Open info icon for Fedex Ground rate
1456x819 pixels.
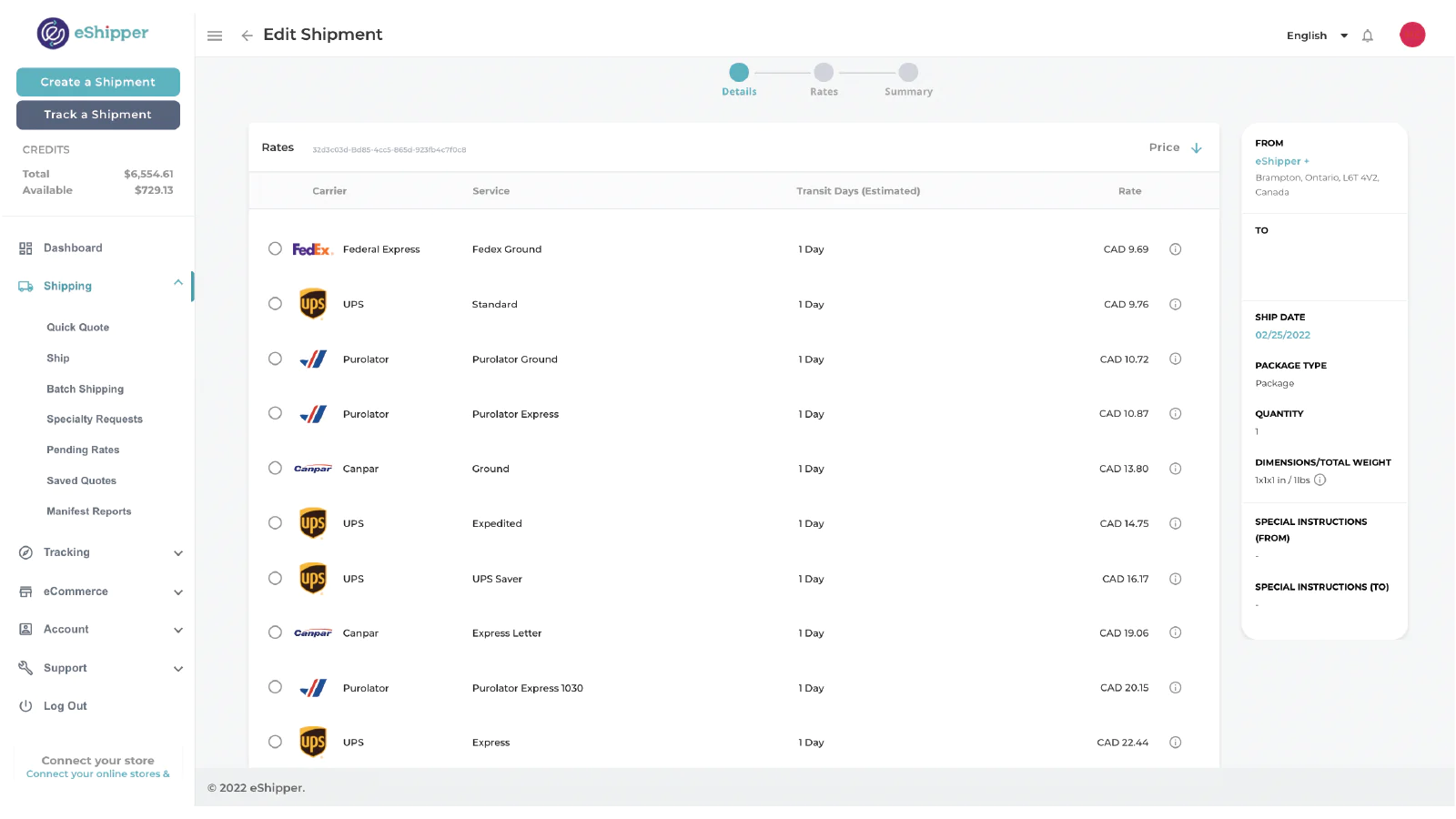tap(1175, 249)
